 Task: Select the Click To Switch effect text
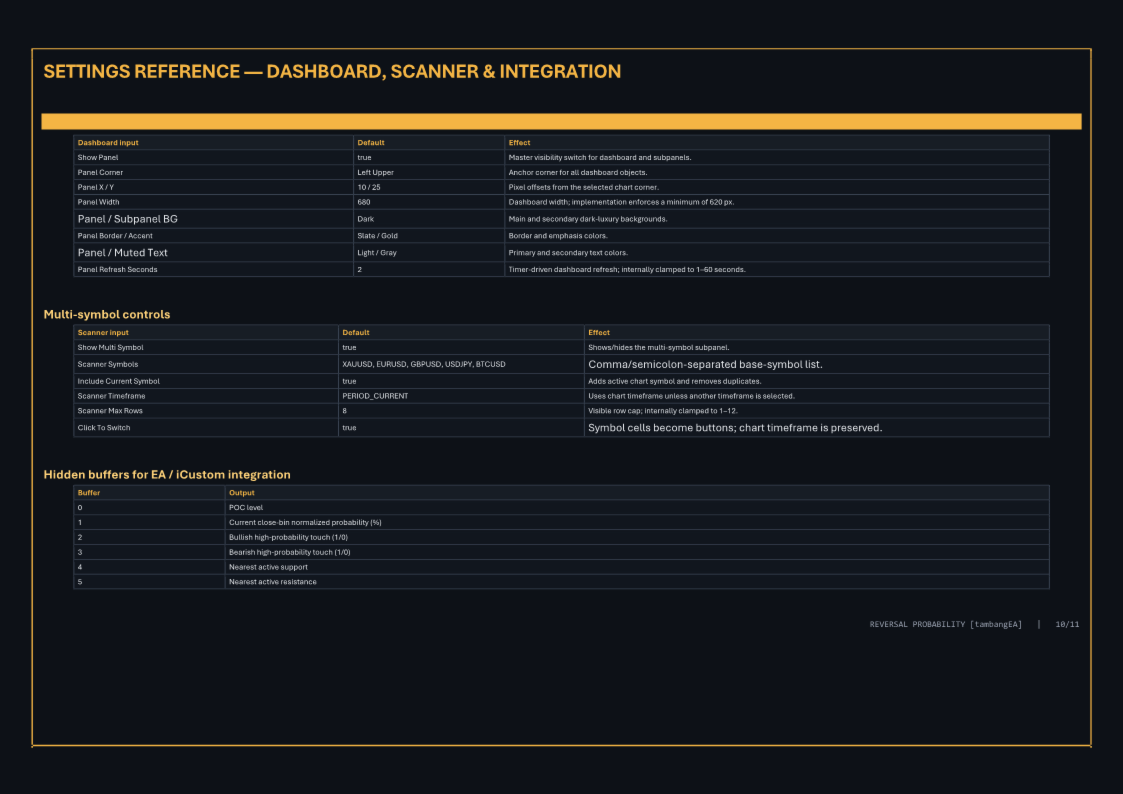point(735,428)
